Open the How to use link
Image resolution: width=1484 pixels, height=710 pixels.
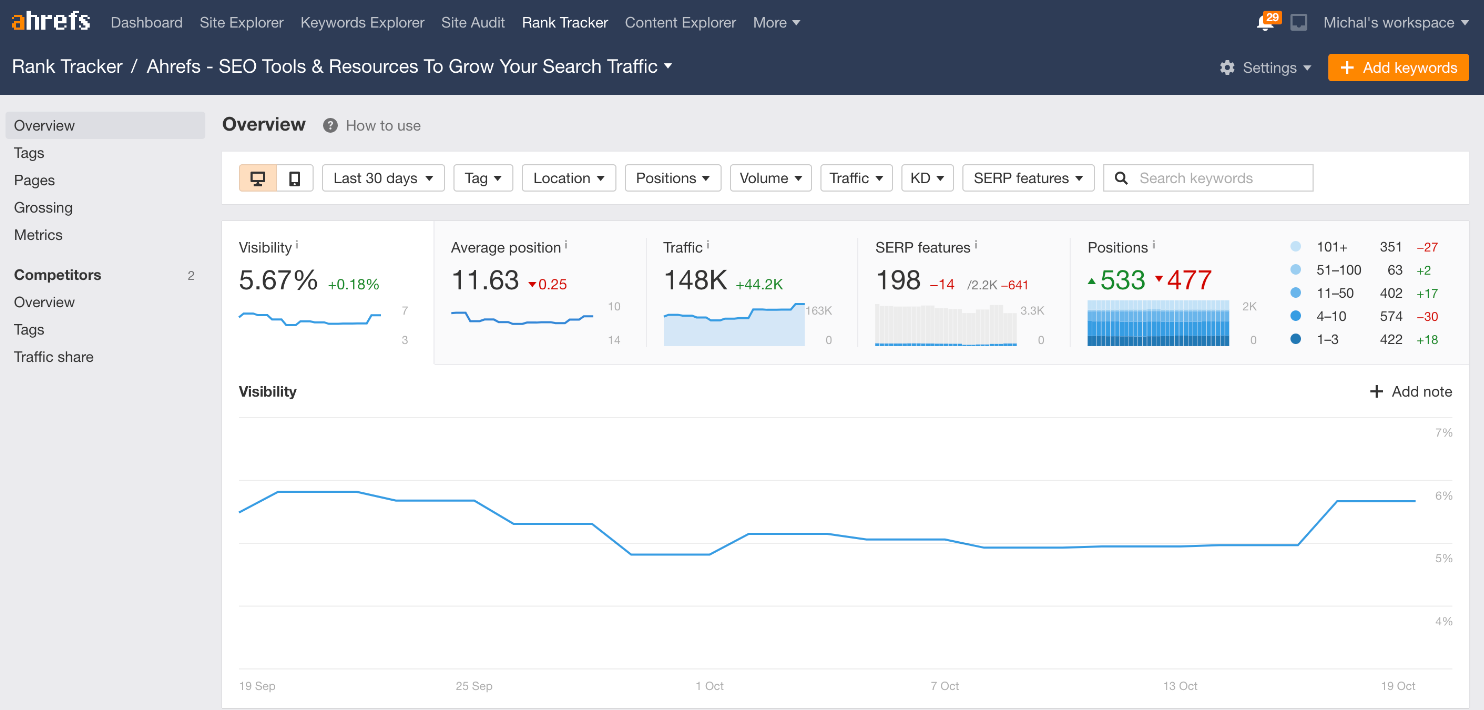click(x=383, y=126)
